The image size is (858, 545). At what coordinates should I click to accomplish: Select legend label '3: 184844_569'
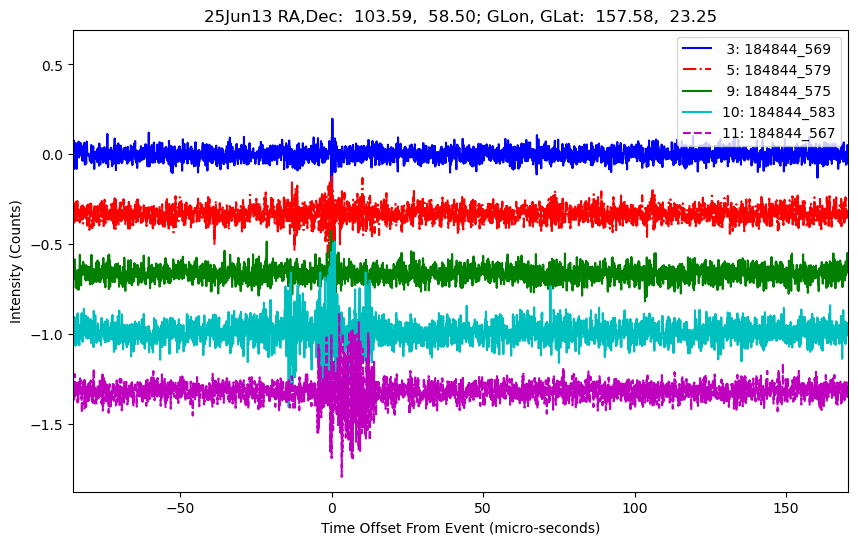pos(778,49)
